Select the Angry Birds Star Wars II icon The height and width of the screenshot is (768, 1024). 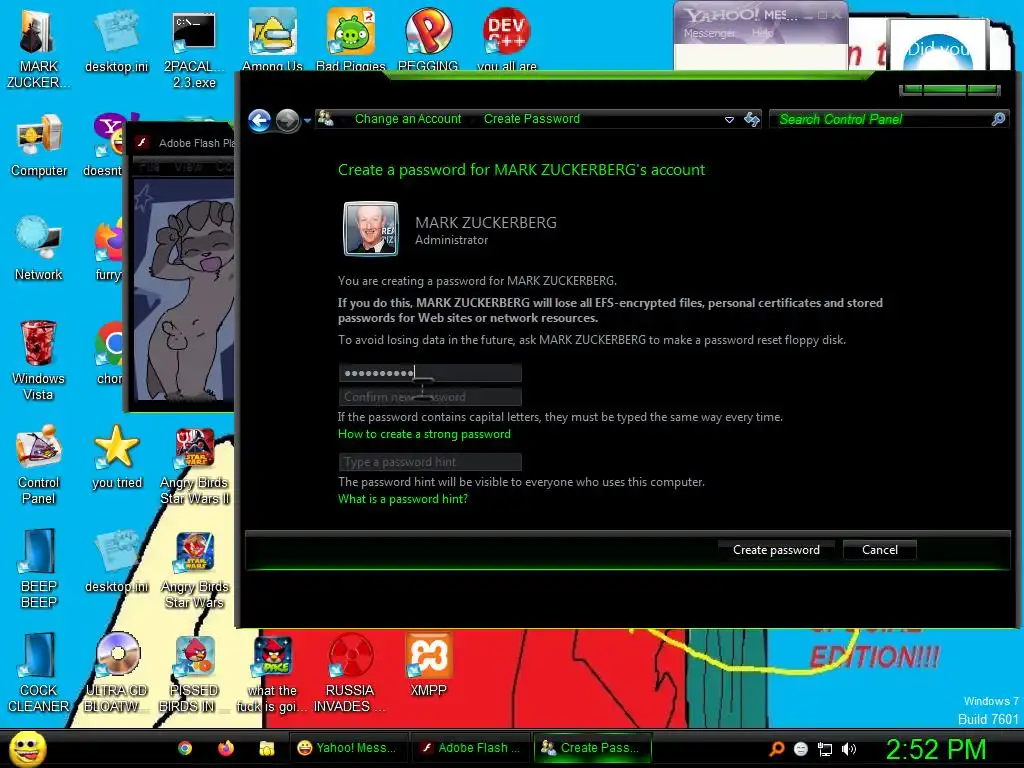[x=195, y=466]
